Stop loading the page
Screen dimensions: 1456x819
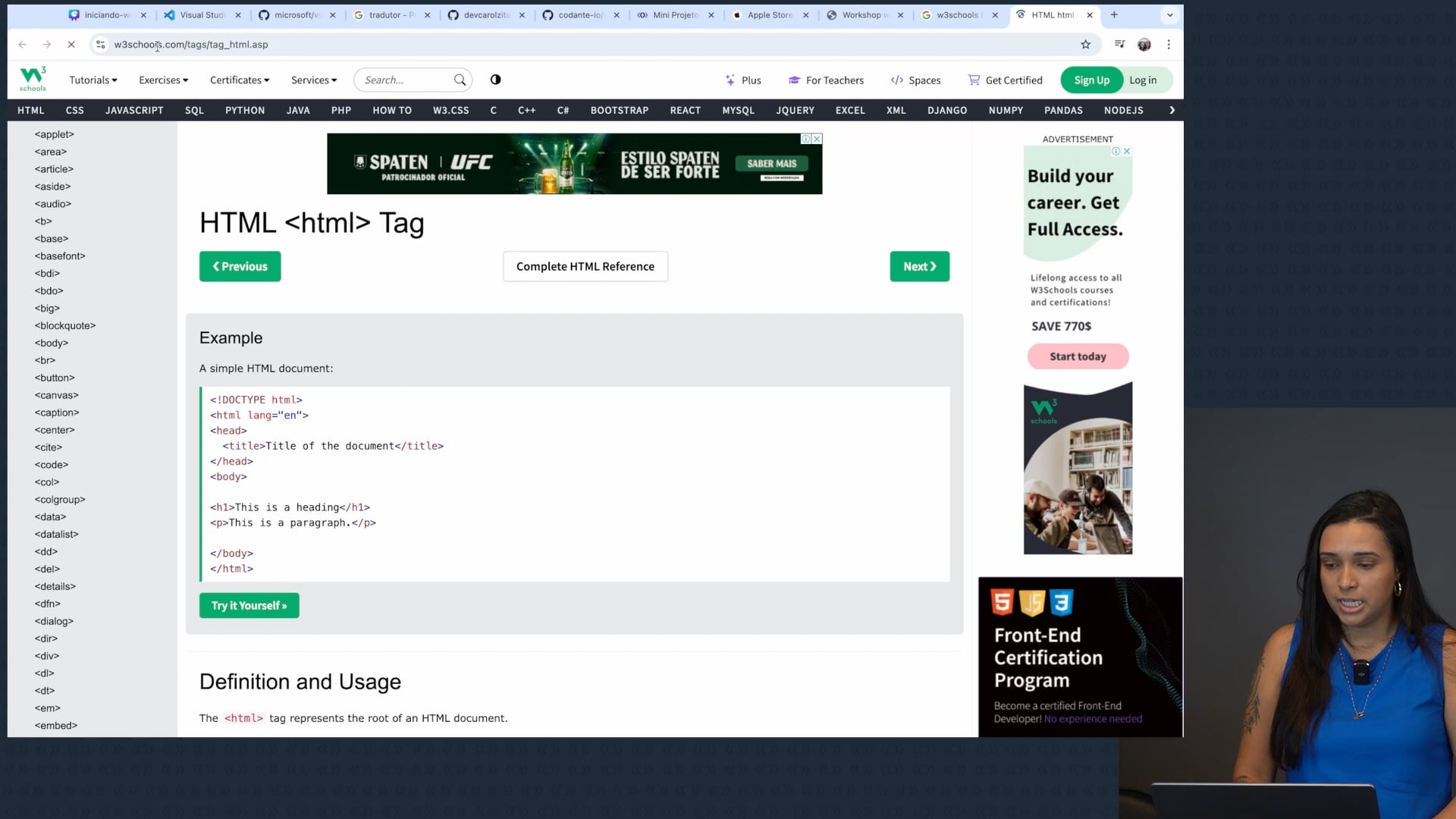[x=71, y=45]
